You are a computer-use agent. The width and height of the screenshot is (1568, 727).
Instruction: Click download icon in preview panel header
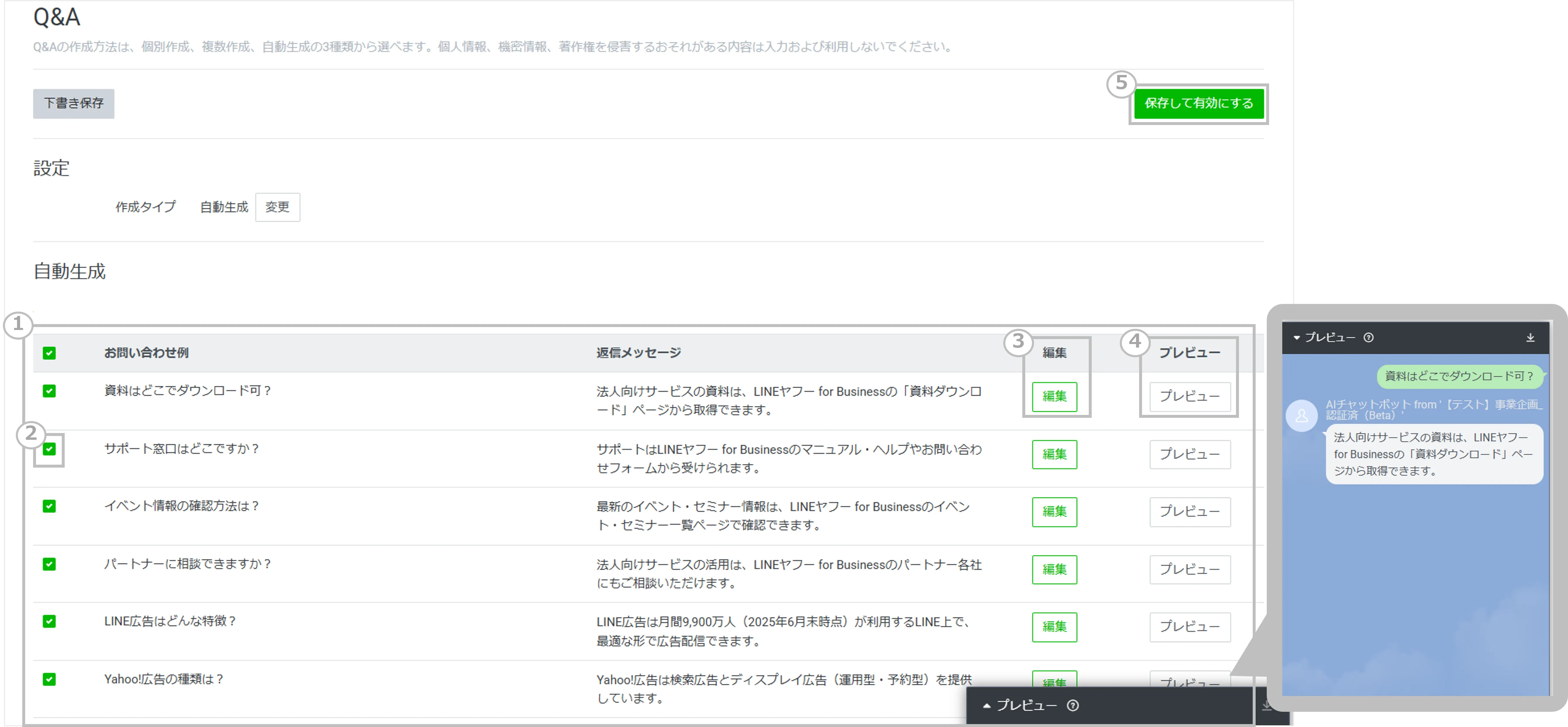pos(1530,337)
